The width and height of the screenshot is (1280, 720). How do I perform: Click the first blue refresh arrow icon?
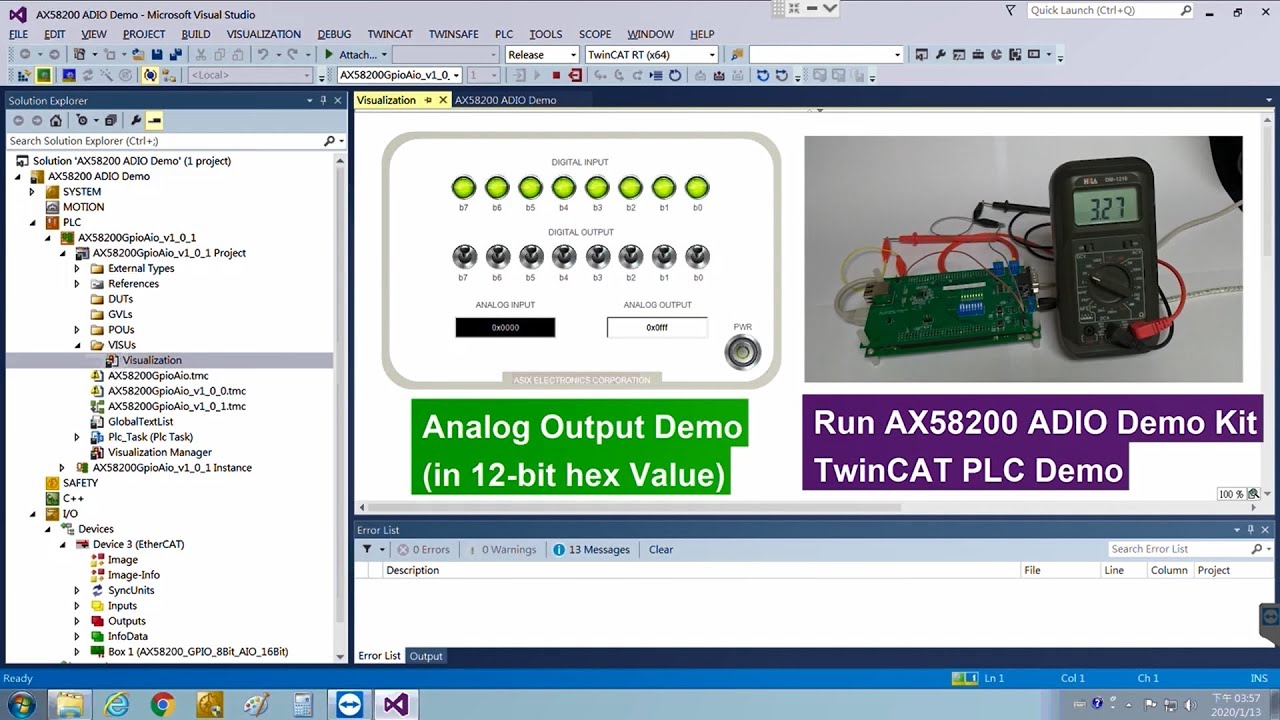[x=763, y=75]
